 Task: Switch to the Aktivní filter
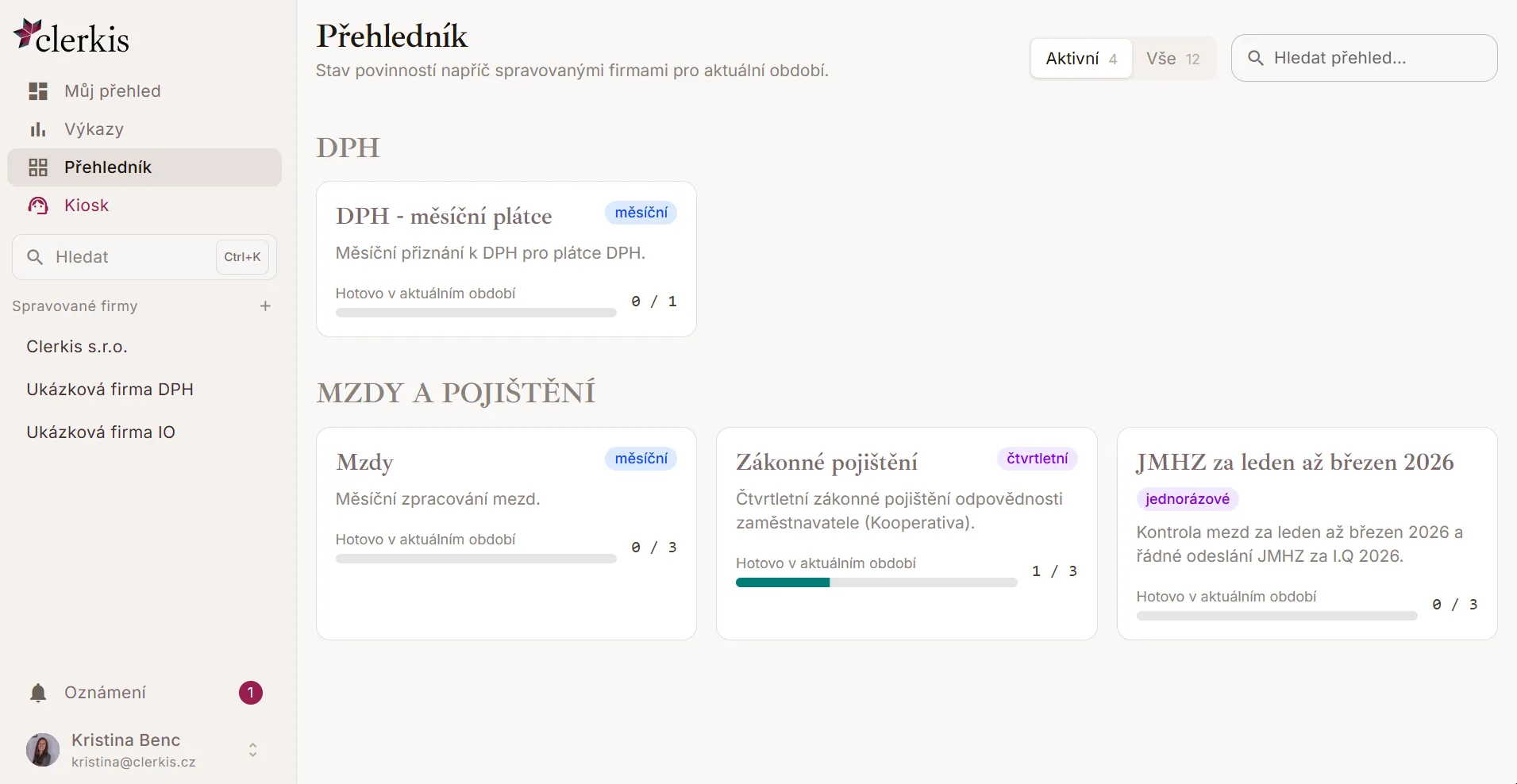tap(1081, 59)
